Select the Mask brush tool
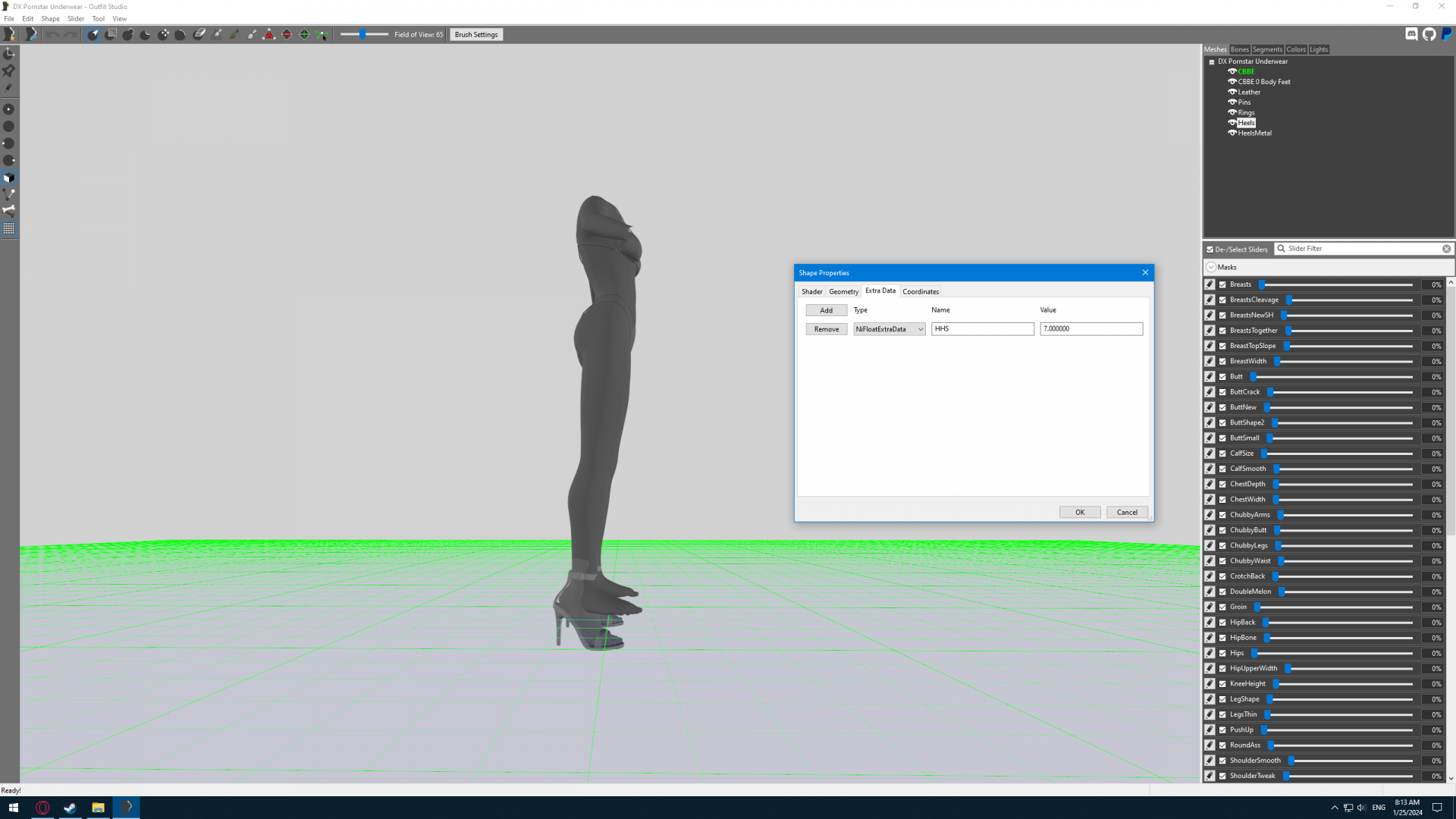 pyautogui.click(x=111, y=34)
